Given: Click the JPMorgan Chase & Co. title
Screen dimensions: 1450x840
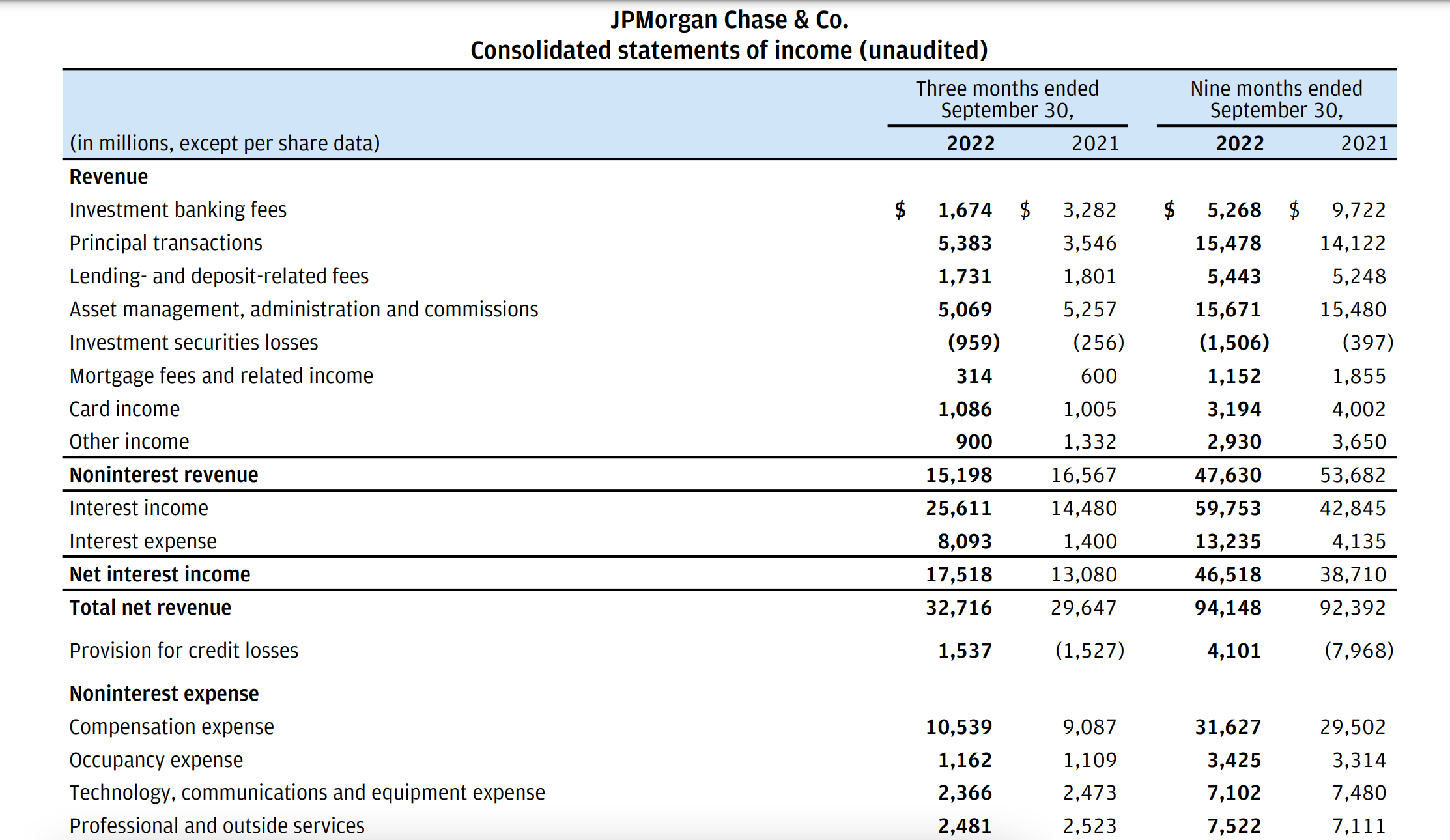Looking at the screenshot, I should (729, 20).
